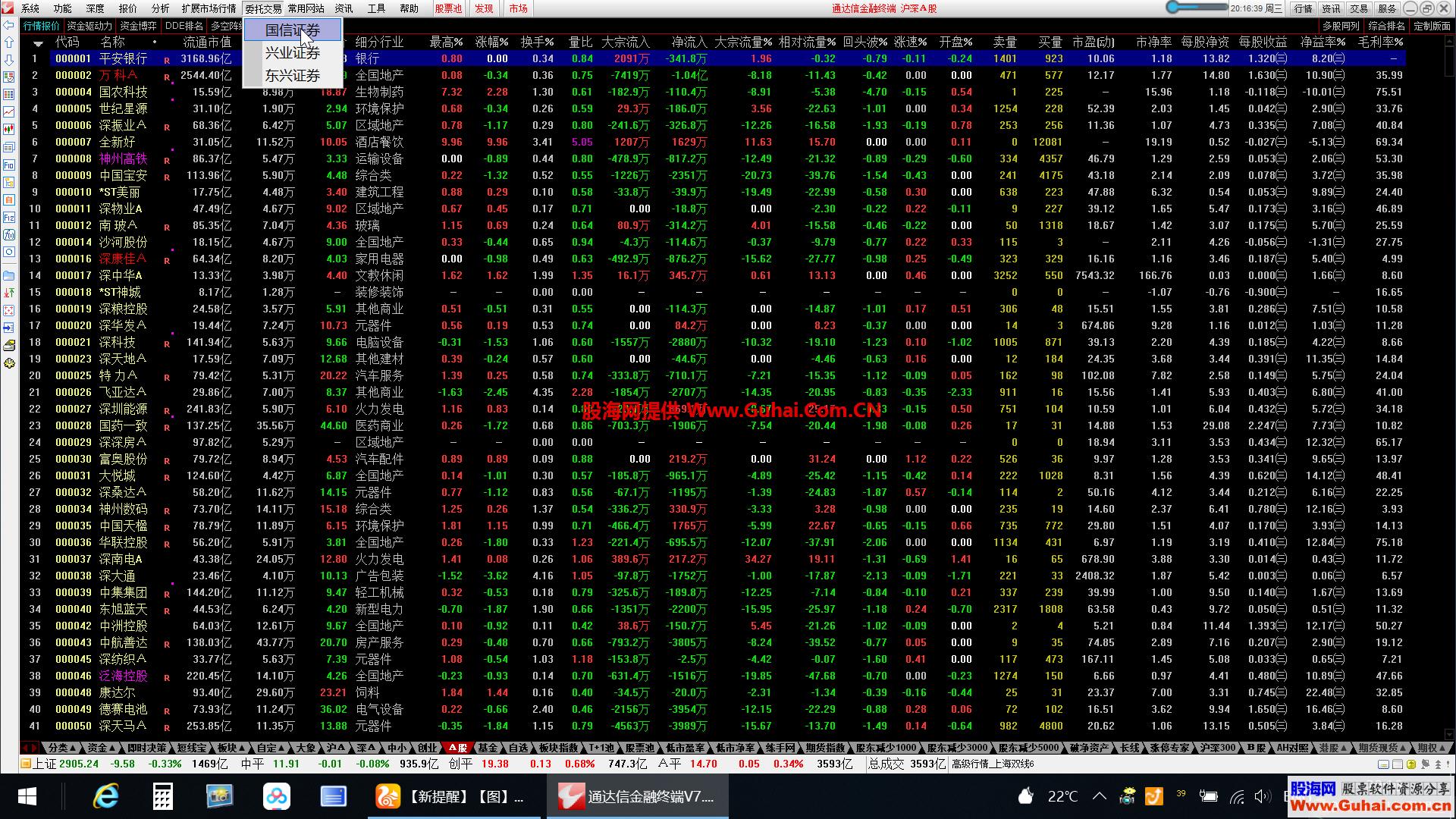Click the F10 company info icon
1456x819 pixels.
point(9,165)
